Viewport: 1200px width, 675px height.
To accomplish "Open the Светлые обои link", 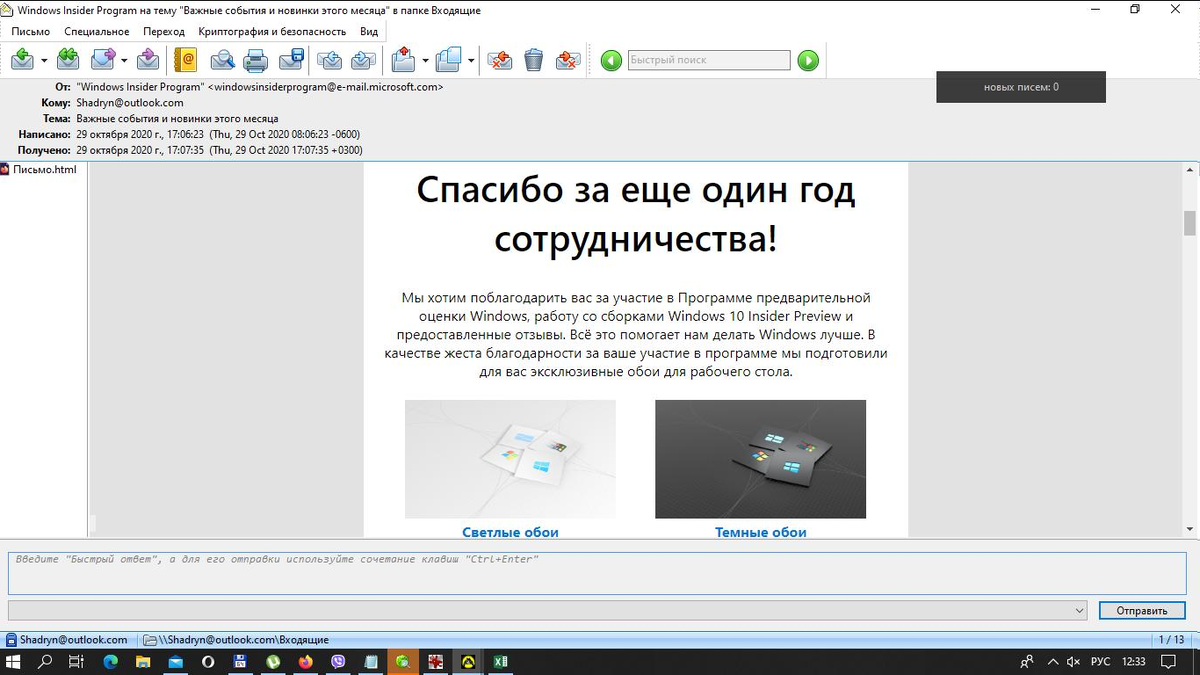I will coord(510,532).
